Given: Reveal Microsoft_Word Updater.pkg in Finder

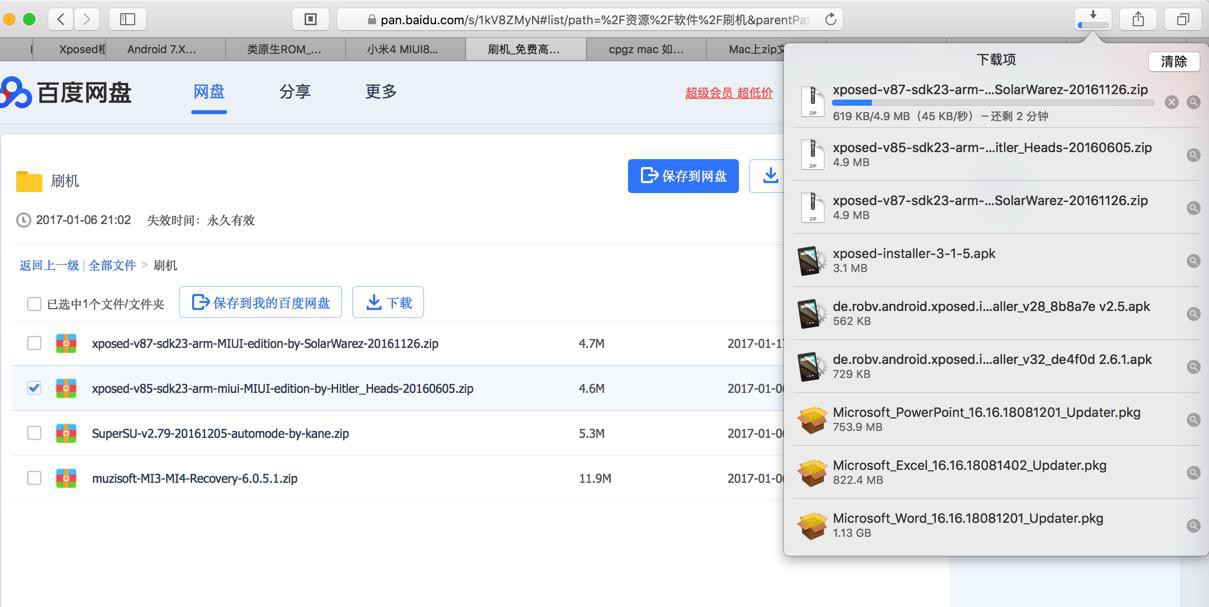Looking at the screenshot, I should click(x=1193, y=526).
